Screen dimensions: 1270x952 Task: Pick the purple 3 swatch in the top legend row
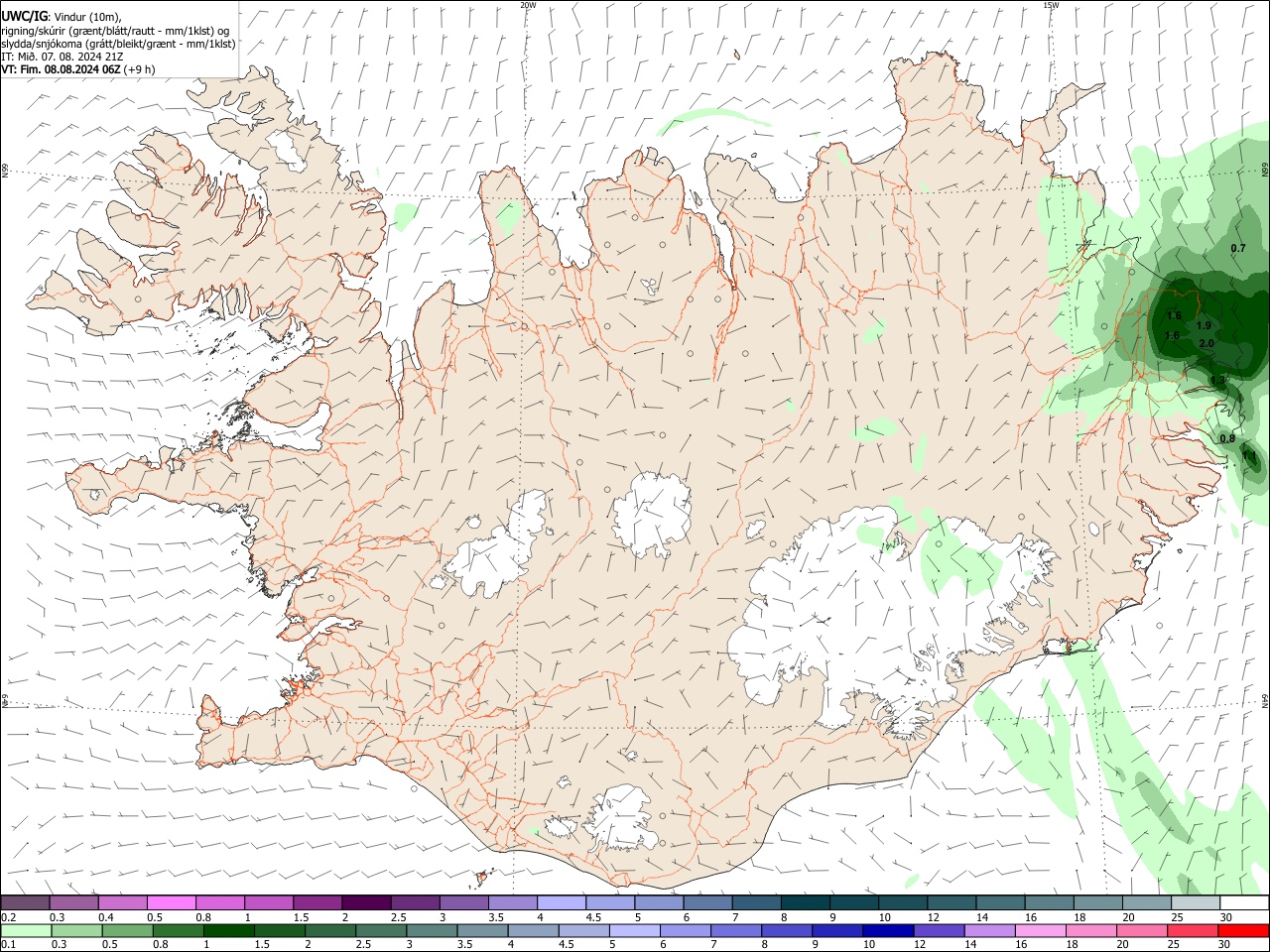click(463, 902)
